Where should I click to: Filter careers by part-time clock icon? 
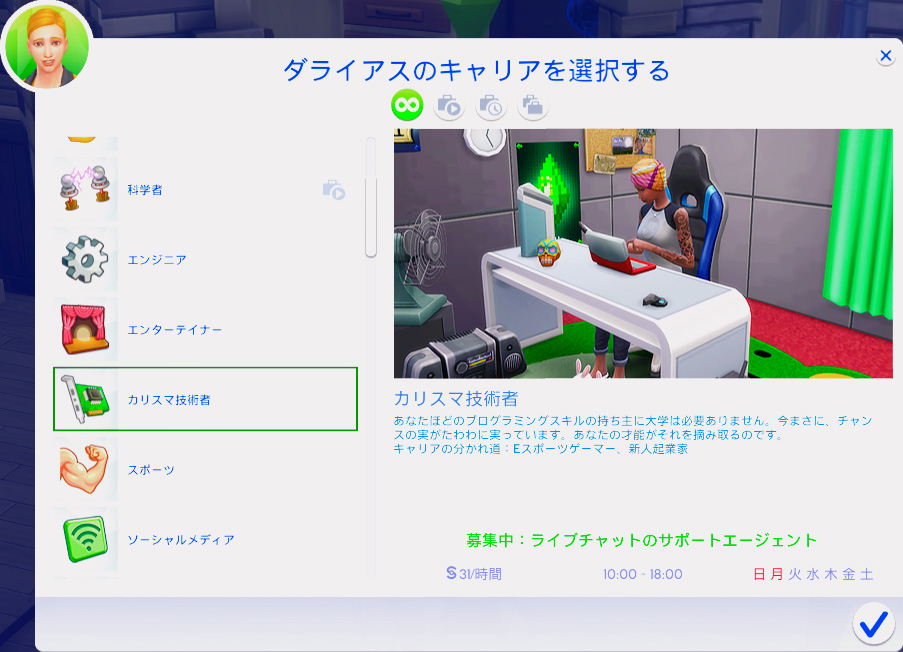[491, 106]
